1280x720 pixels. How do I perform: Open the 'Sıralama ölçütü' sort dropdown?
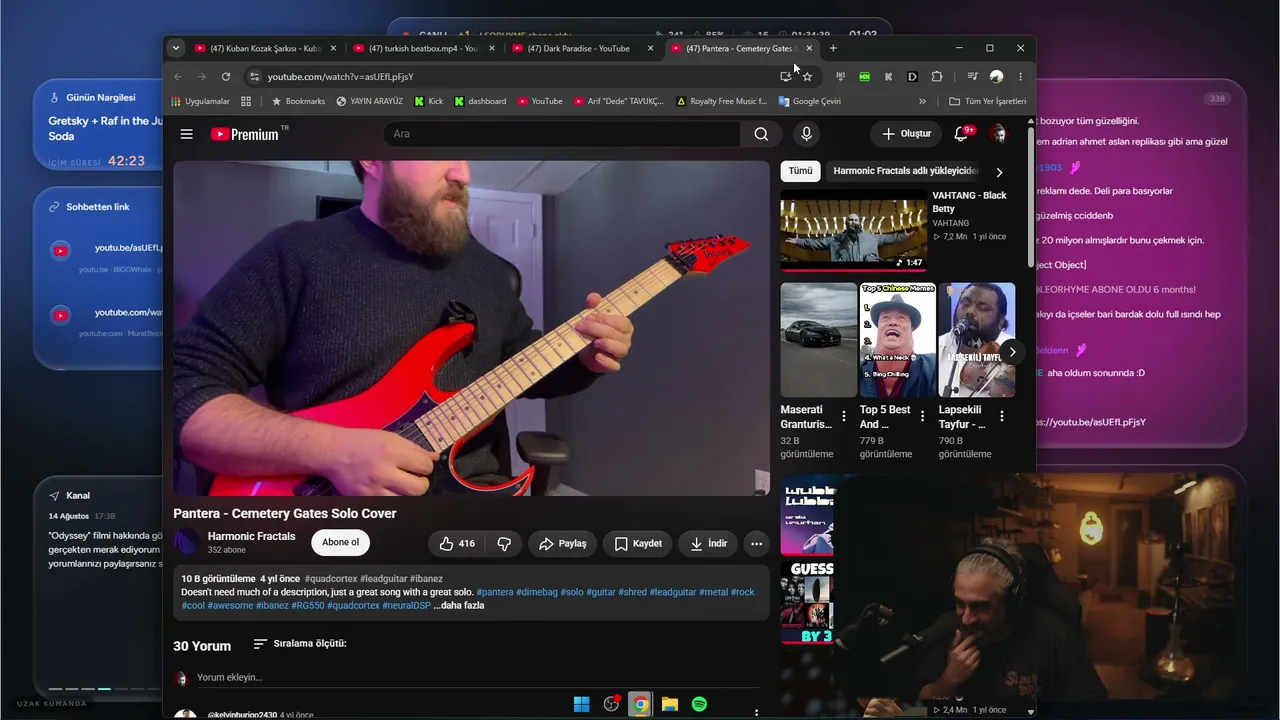[299, 644]
